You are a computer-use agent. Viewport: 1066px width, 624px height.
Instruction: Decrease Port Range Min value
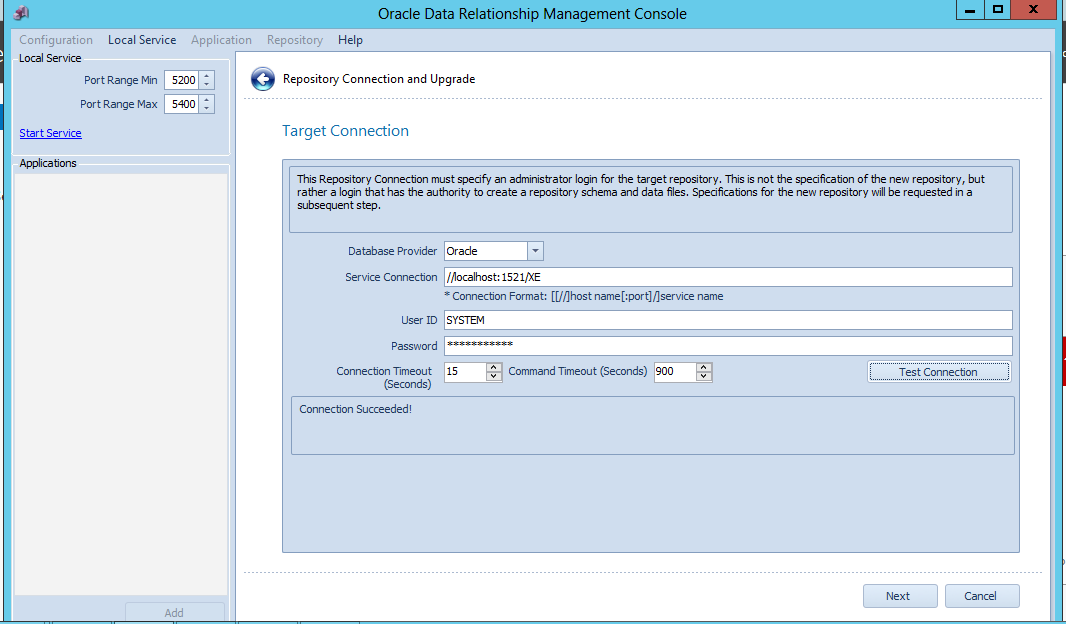tap(207, 85)
